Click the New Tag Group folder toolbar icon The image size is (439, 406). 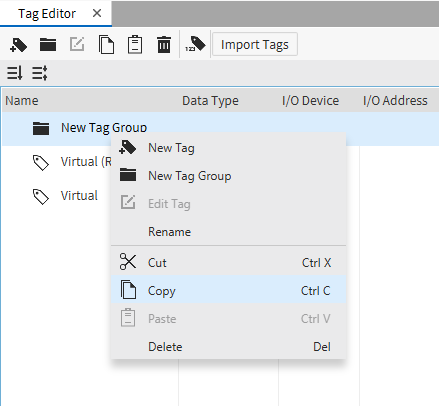pos(48,44)
